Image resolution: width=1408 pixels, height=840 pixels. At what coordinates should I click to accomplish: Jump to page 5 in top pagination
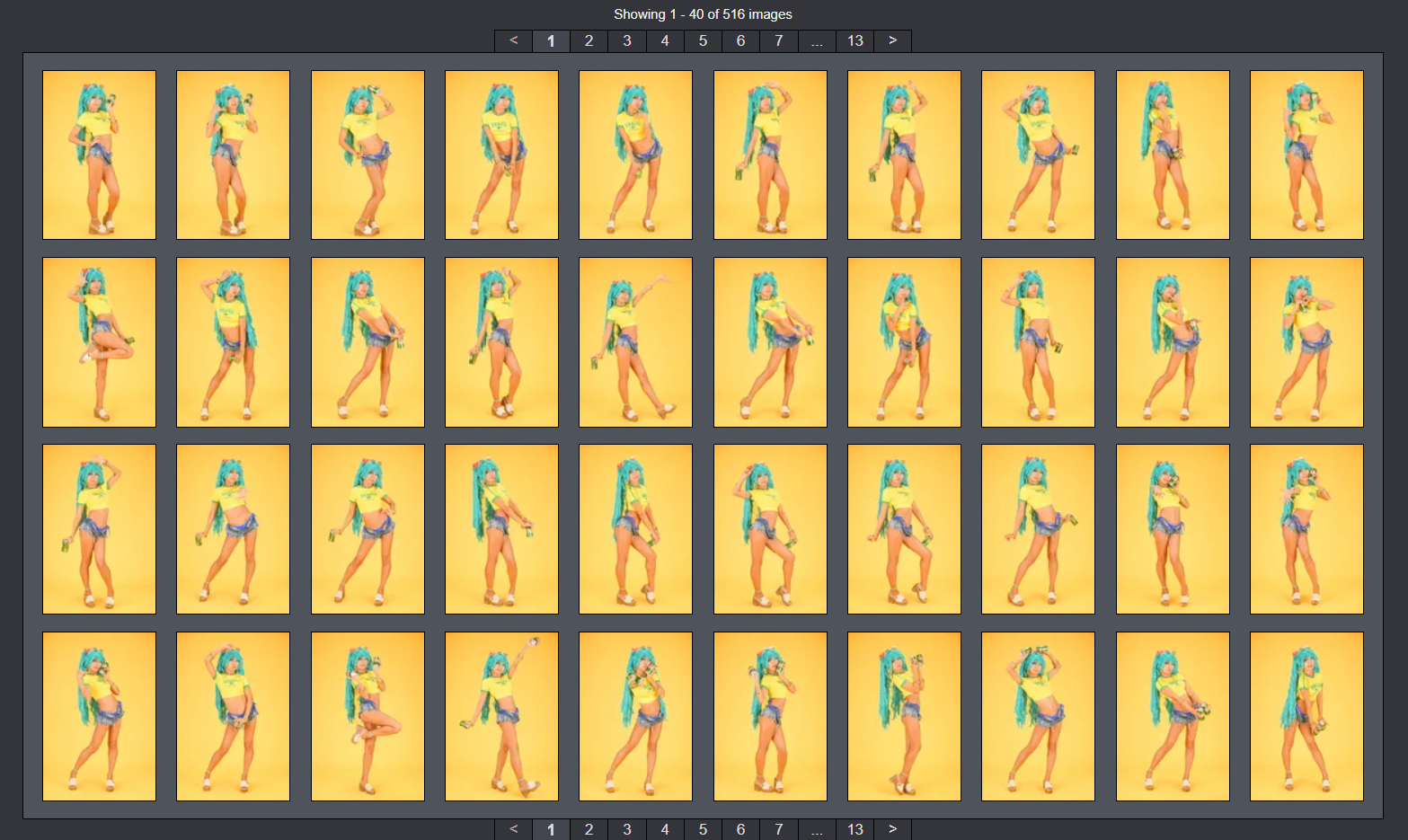pos(703,40)
